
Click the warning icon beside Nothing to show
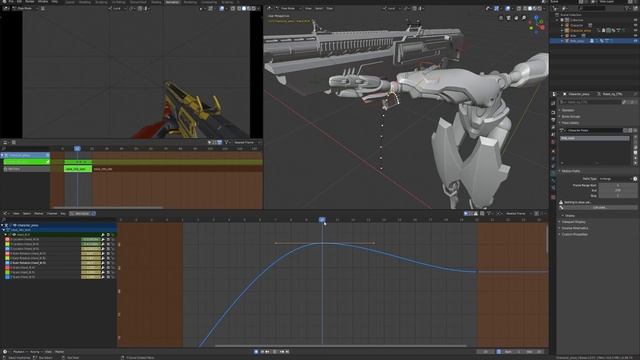[561, 202]
